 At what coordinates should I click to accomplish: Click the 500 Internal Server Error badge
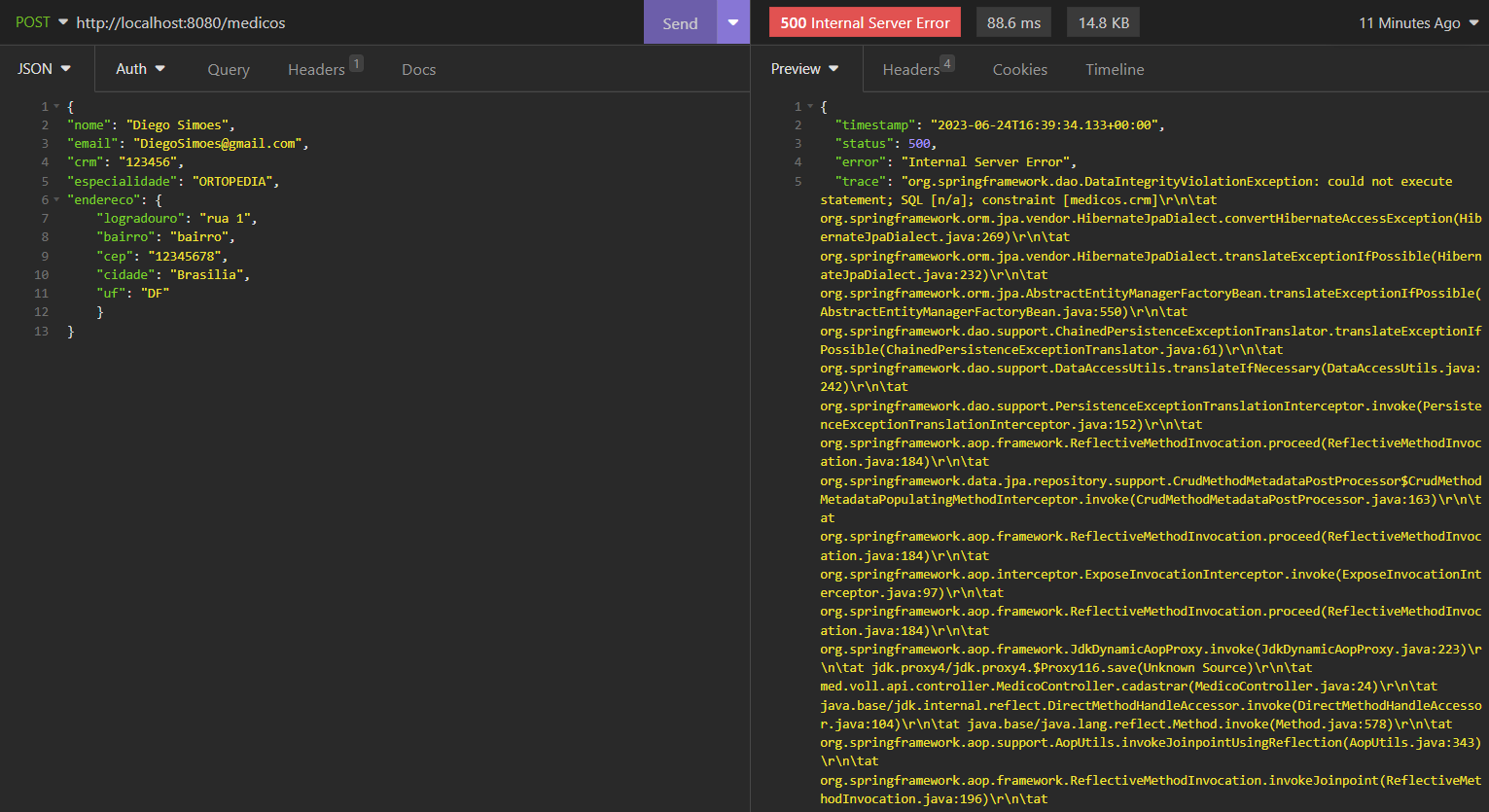865,22
